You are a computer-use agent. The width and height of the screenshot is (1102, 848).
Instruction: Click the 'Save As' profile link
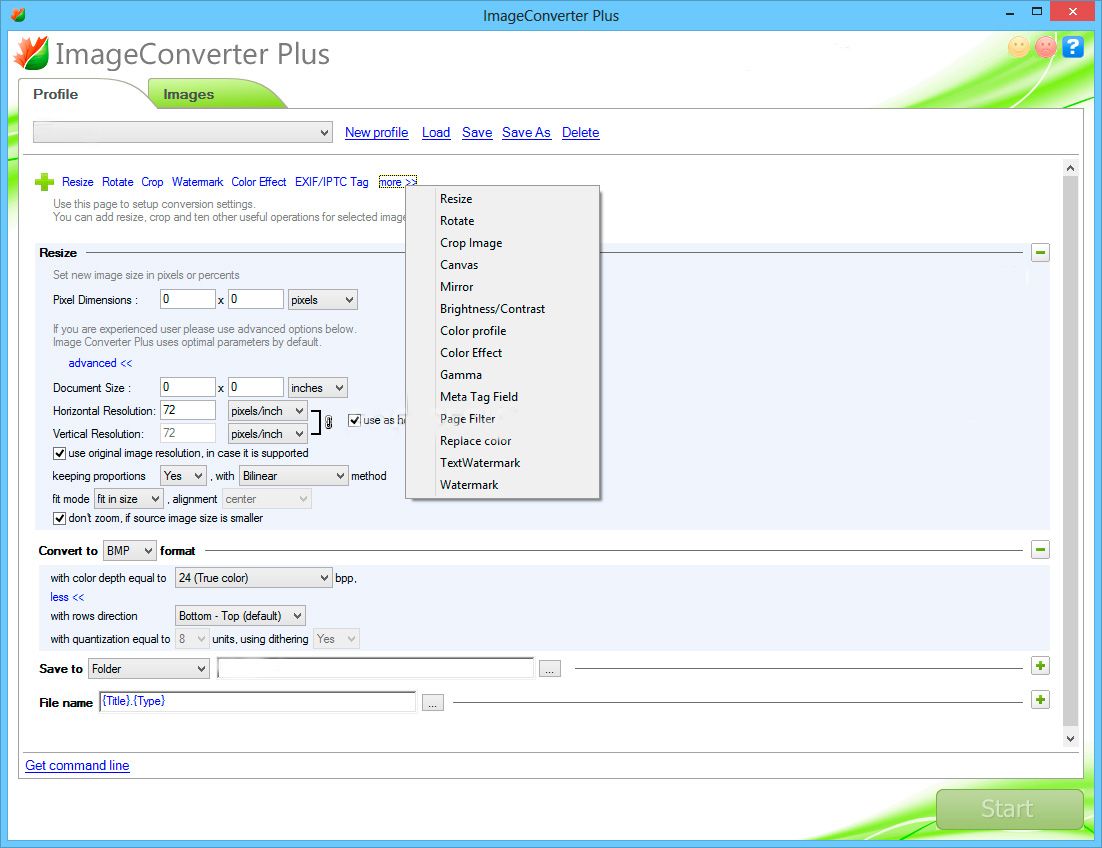(526, 132)
